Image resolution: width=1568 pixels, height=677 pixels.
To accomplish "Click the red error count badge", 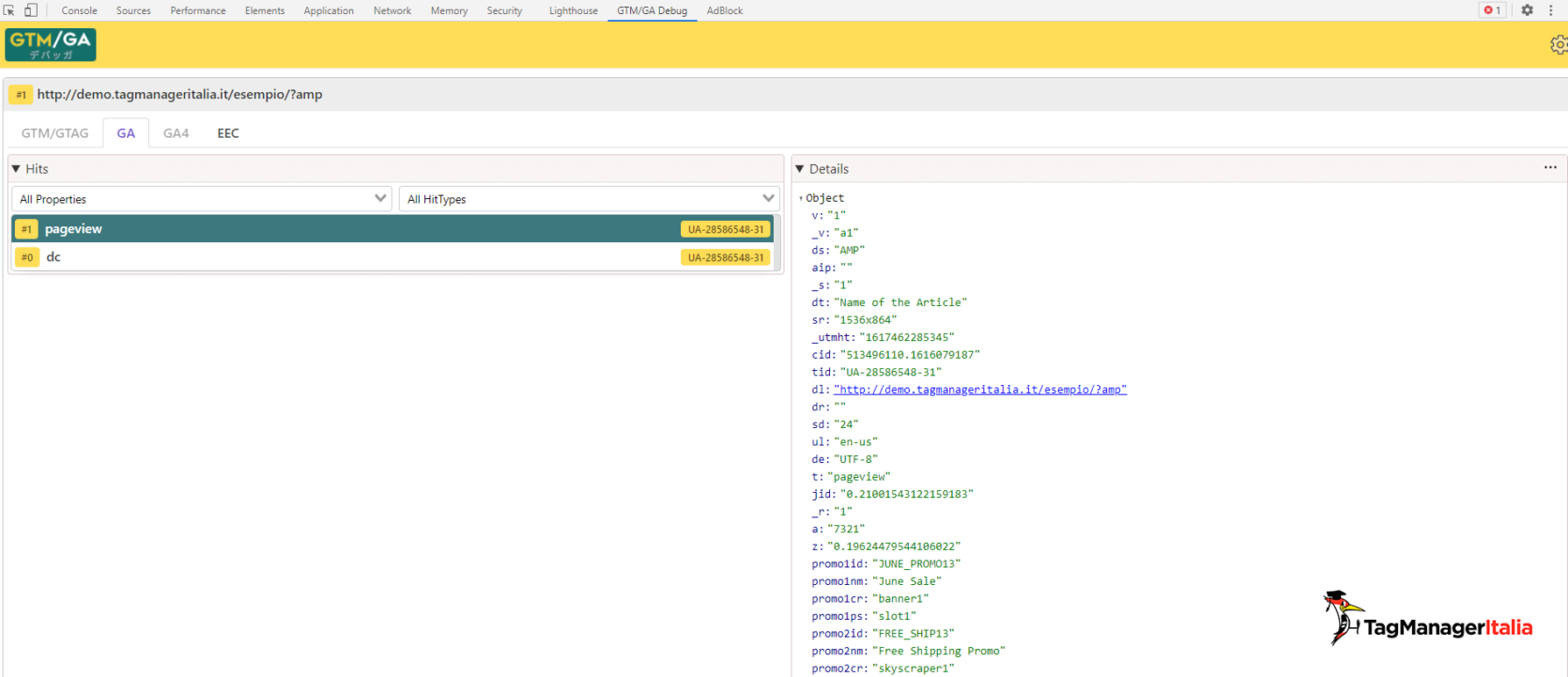I will tap(1491, 10).
